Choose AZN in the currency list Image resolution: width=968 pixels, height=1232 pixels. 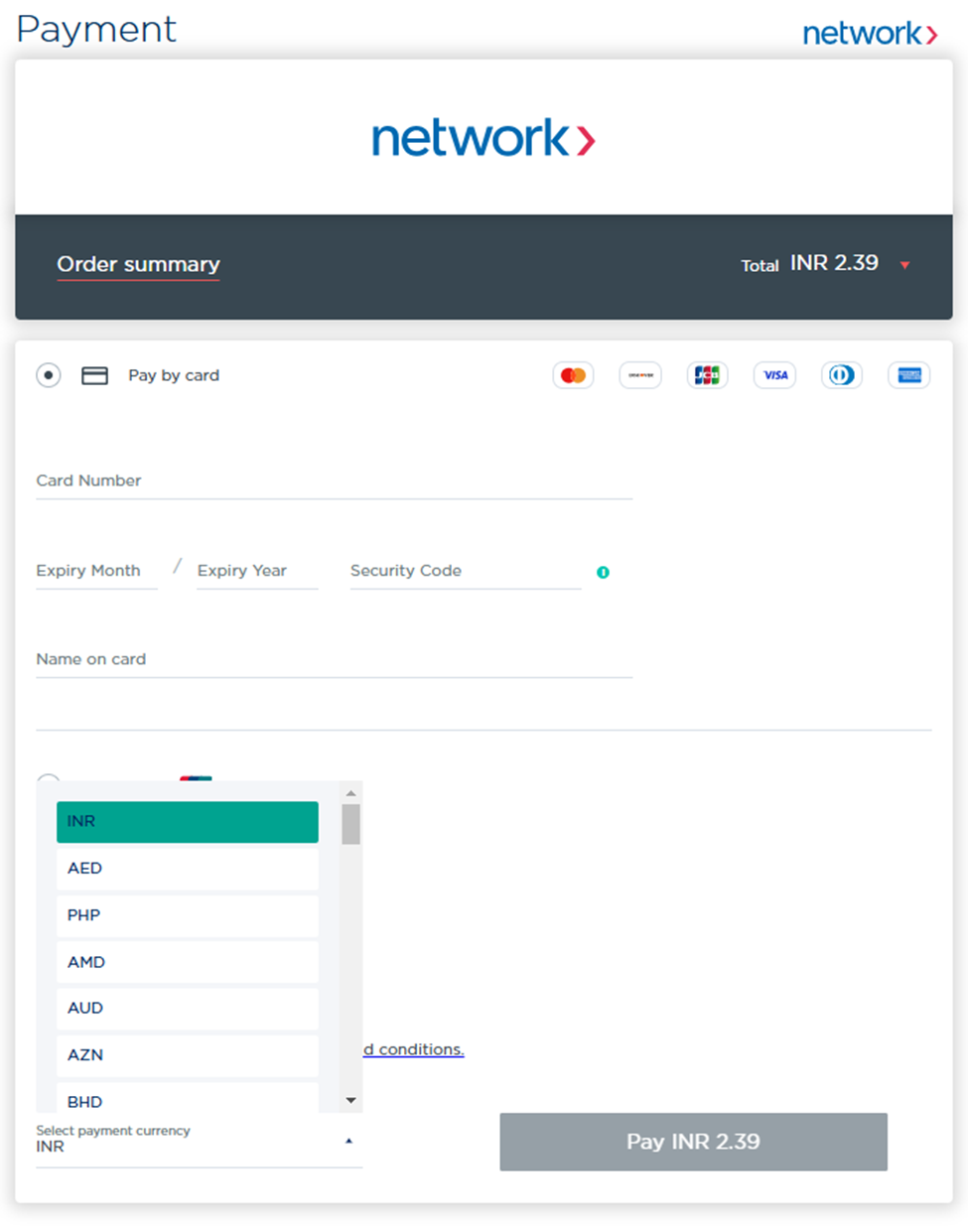coord(188,1055)
